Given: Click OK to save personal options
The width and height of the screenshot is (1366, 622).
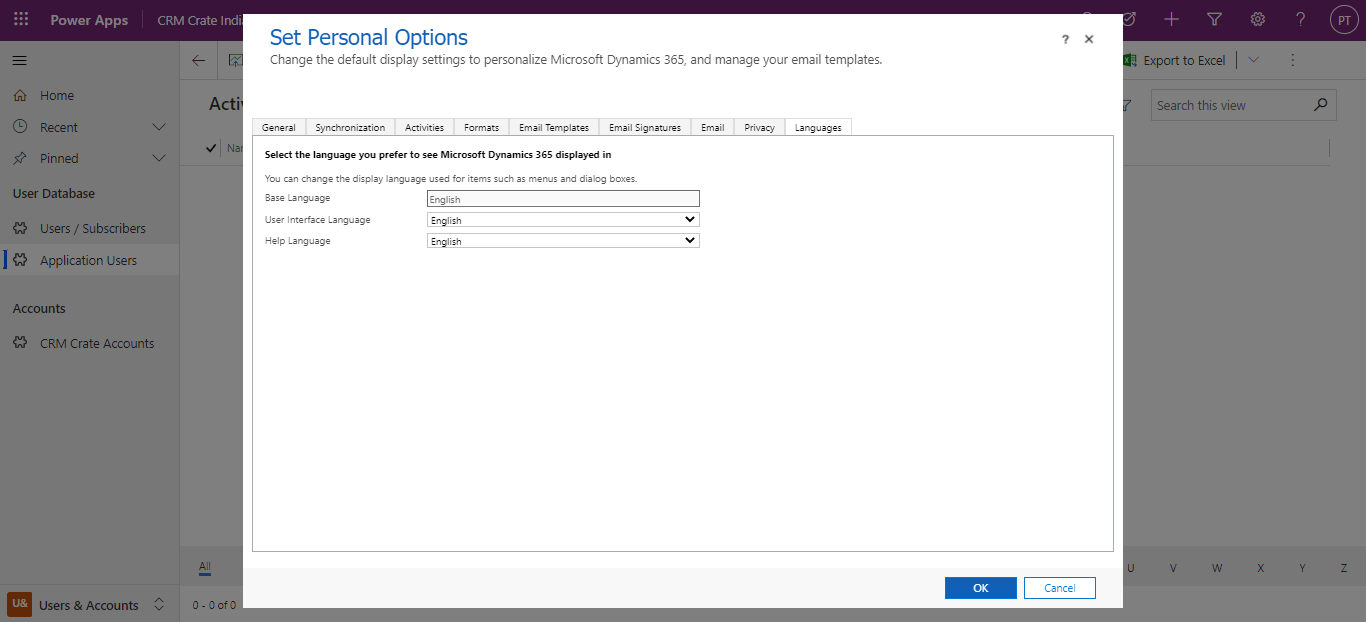Looking at the screenshot, I should click(x=980, y=587).
